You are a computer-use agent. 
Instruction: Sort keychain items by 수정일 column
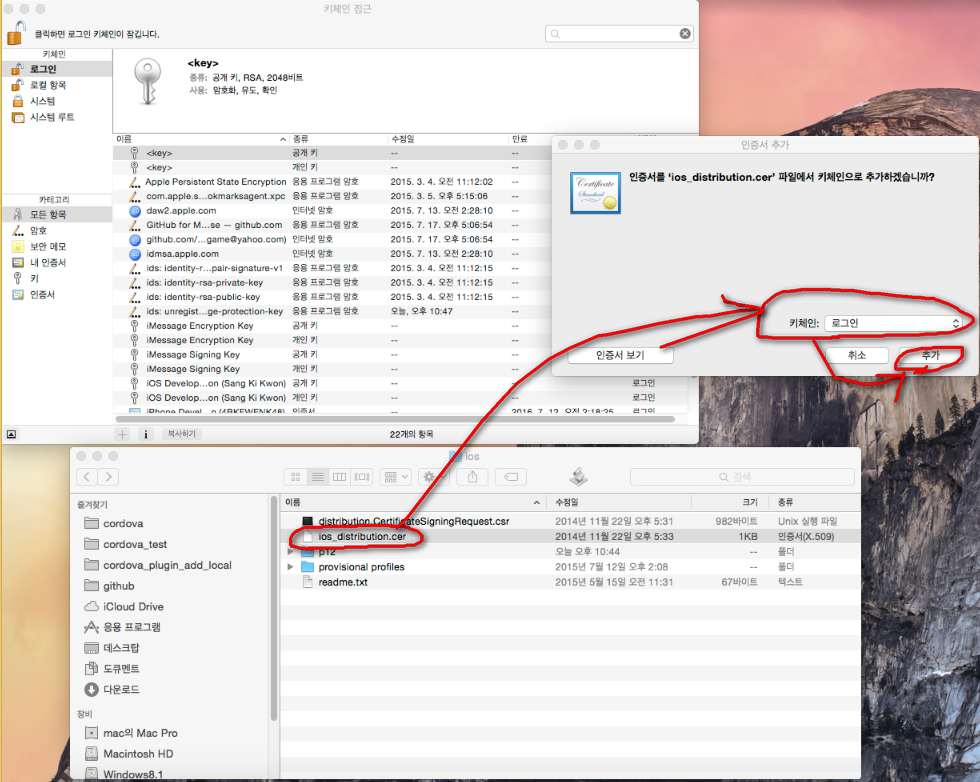click(x=448, y=139)
